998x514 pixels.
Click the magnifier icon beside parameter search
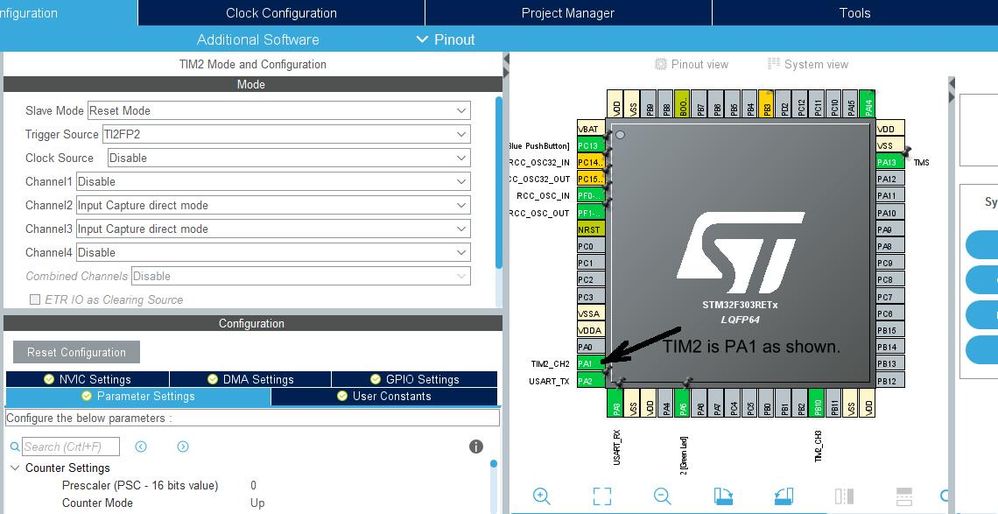coord(15,447)
